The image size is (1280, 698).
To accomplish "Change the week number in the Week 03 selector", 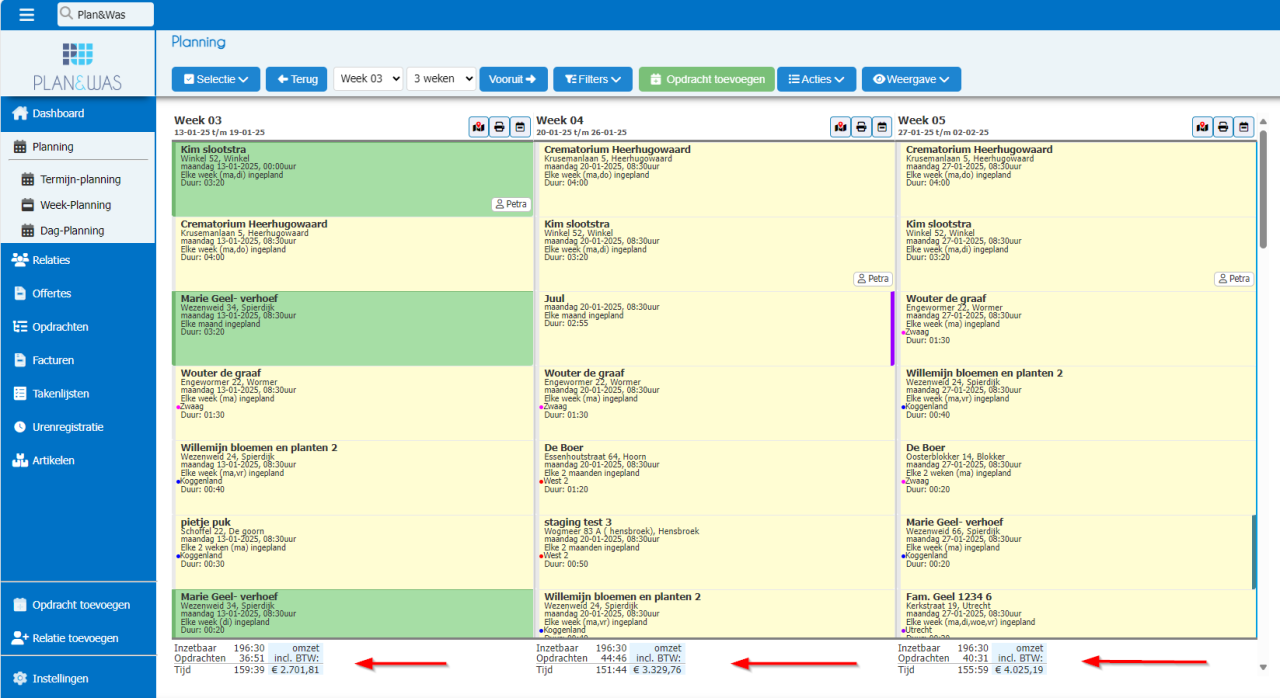I will click(x=368, y=79).
